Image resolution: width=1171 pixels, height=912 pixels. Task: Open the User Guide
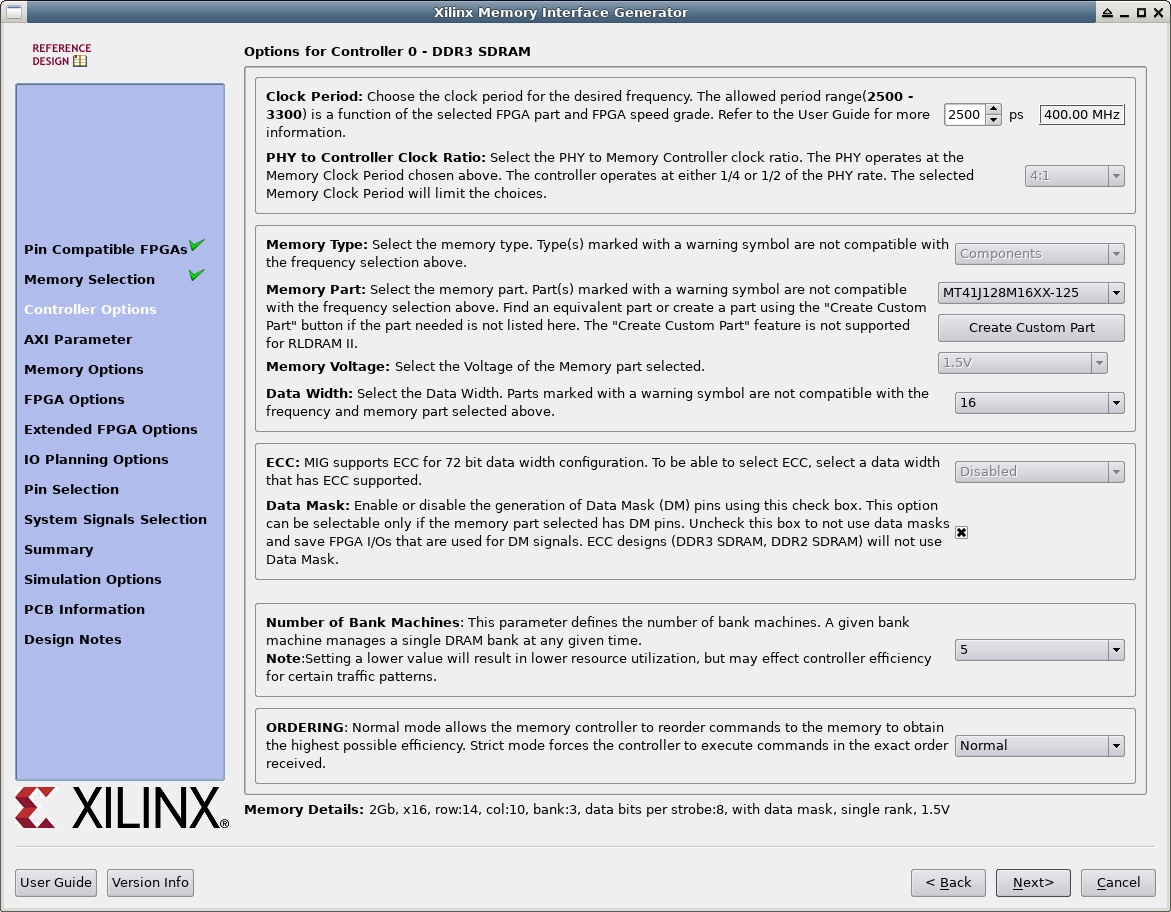click(x=57, y=883)
